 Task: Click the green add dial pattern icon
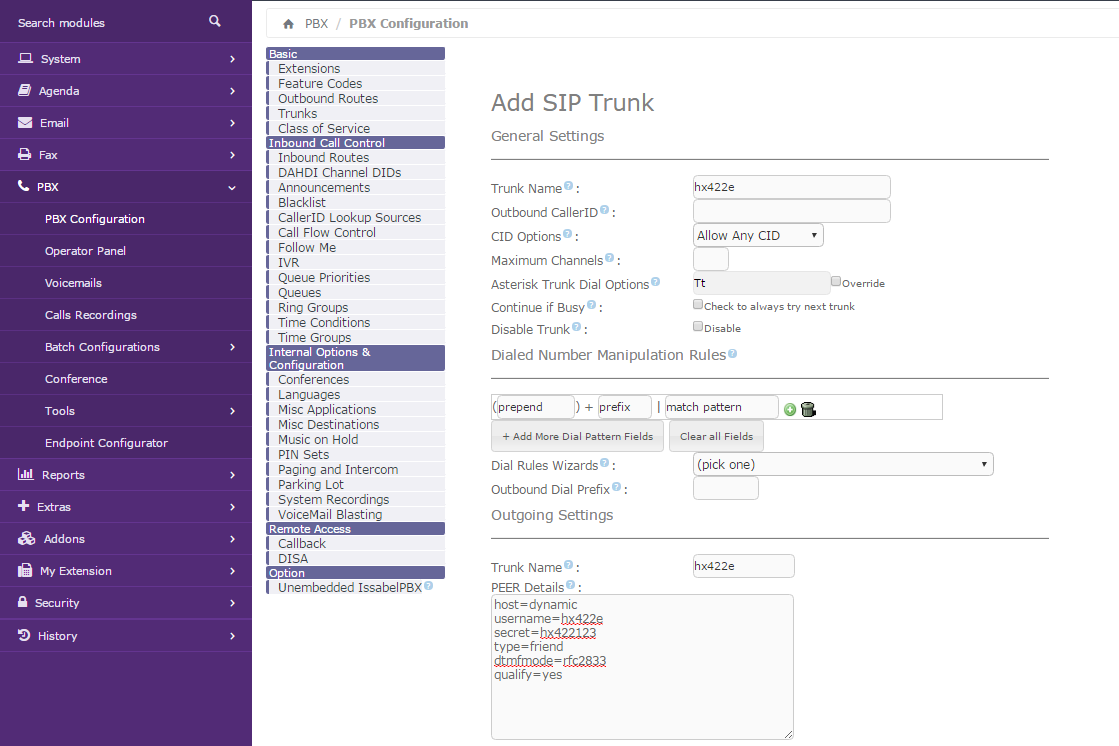790,409
